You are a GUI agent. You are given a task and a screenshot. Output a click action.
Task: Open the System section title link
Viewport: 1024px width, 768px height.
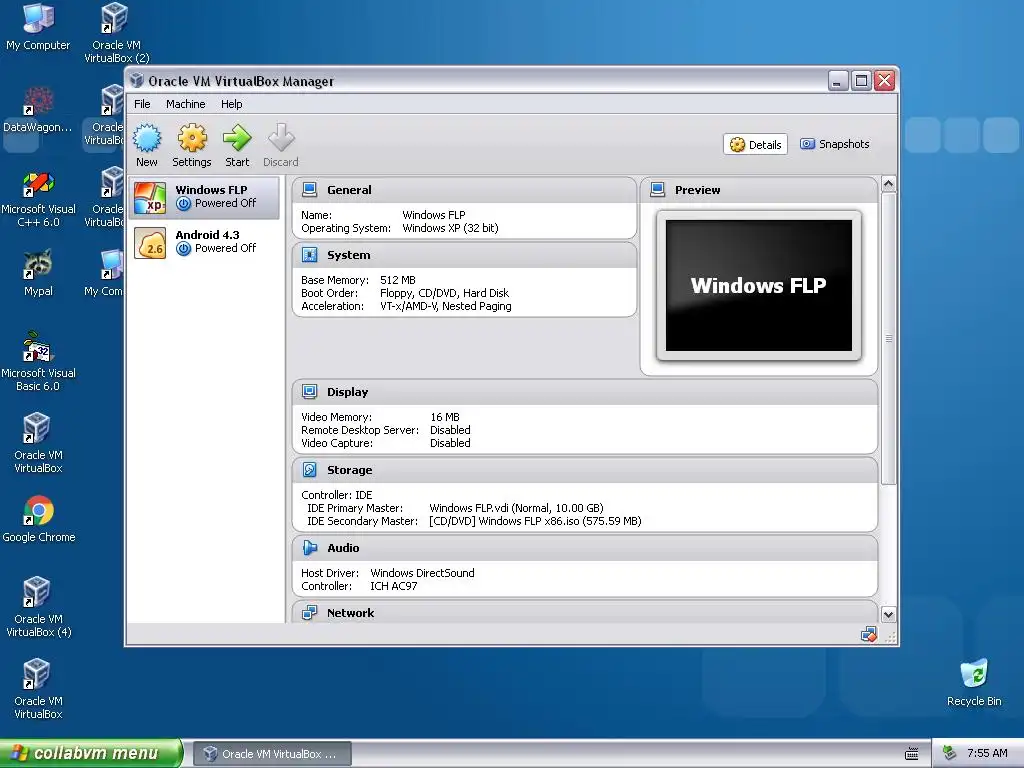(x=349, y=255)
